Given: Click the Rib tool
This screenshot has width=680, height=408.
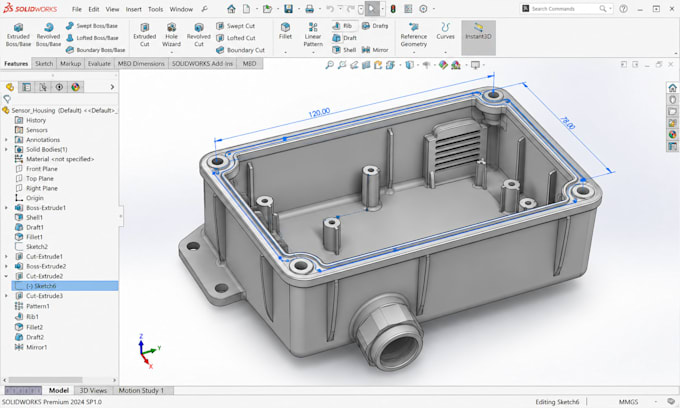Looking at the screenshot, I should pyautogui.click(x=343, y=26).
